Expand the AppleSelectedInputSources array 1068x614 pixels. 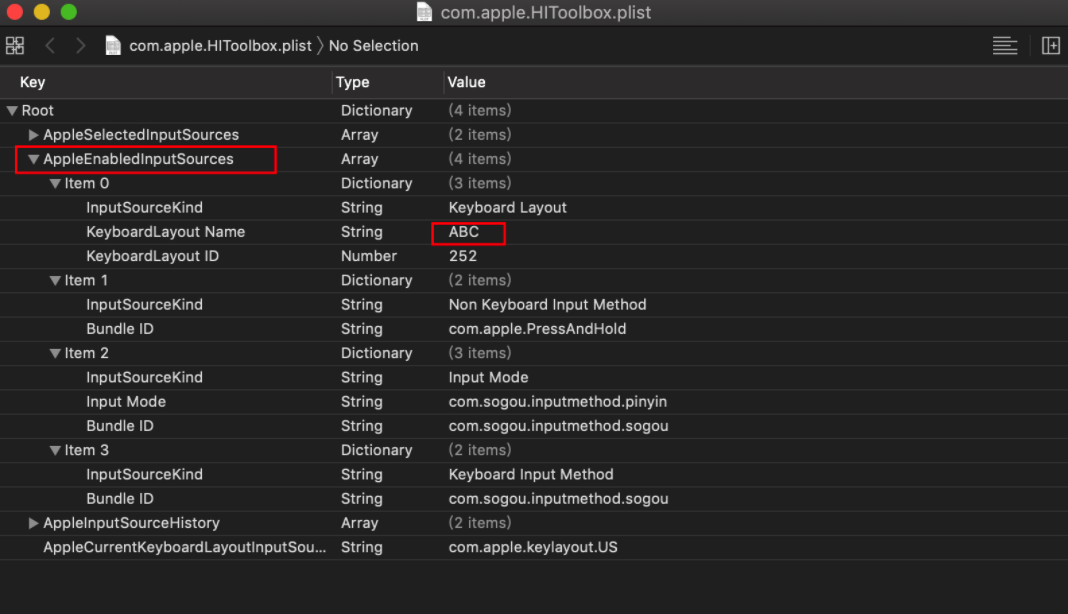[34, 135]
